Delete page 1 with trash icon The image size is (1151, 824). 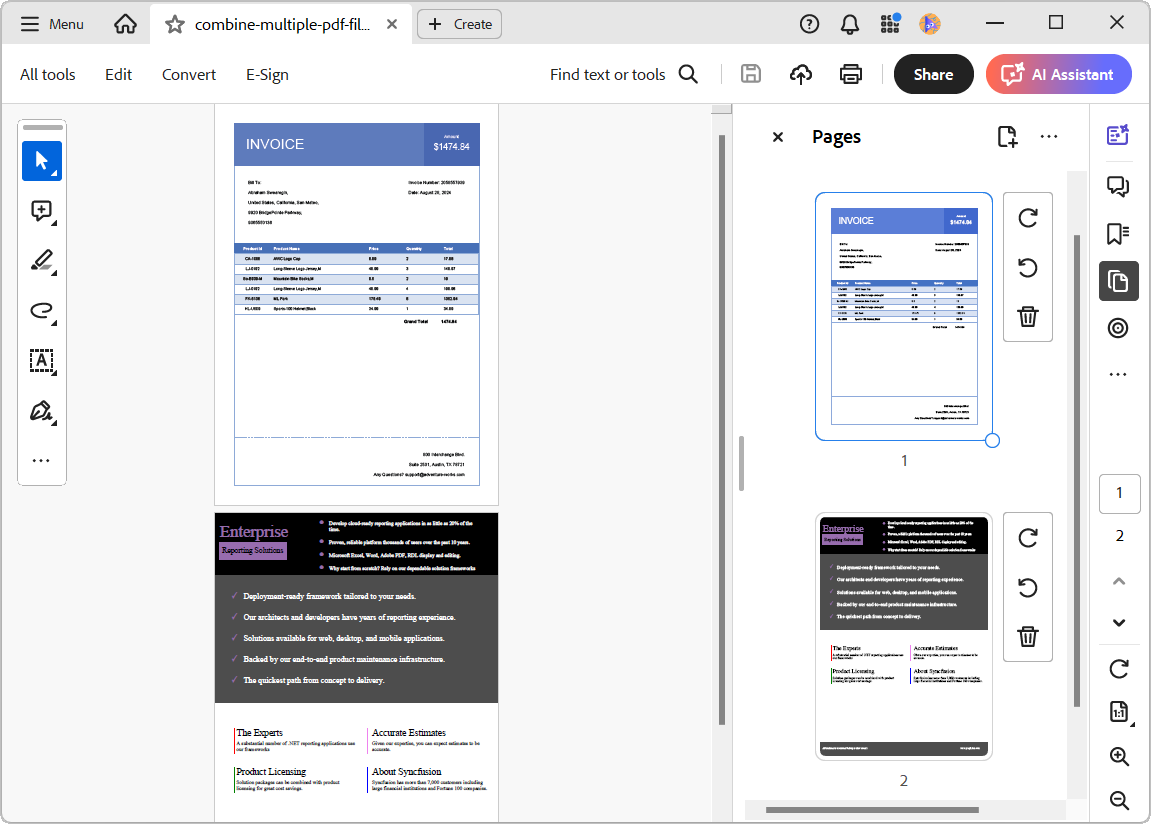pos(1028,316)
